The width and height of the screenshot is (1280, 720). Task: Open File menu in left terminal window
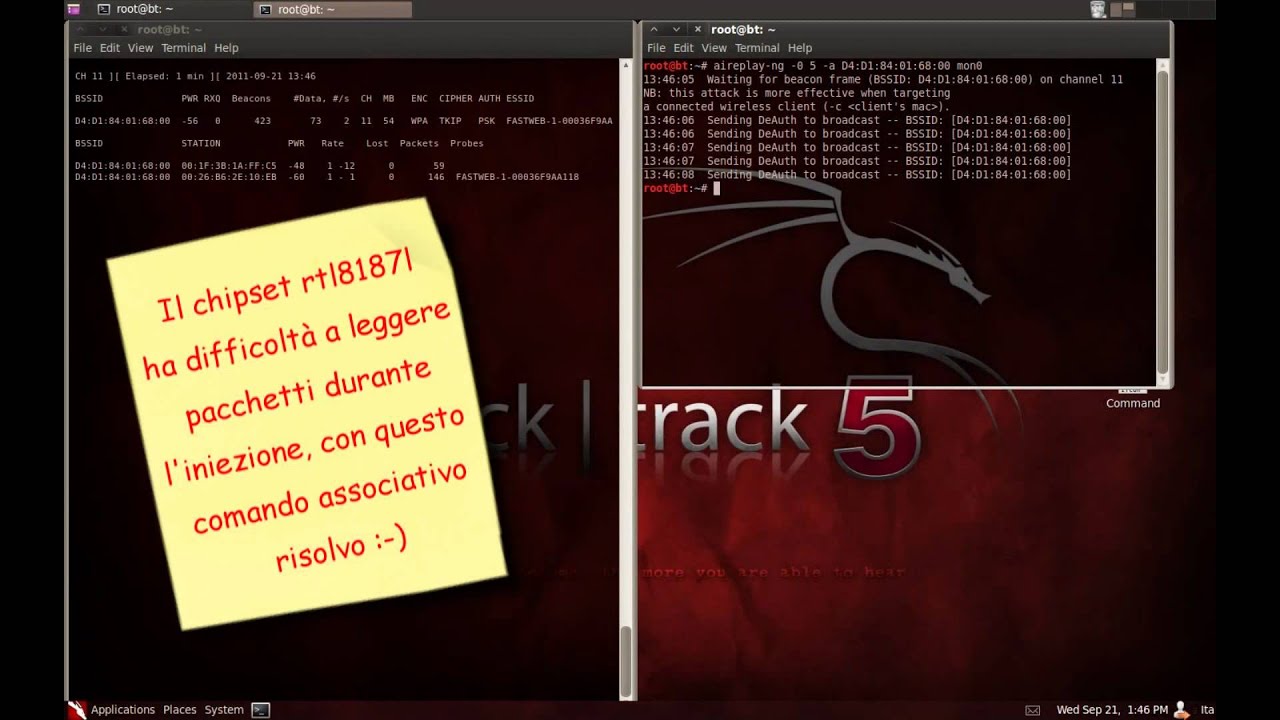pyautogui.click(x=82, y=48)
